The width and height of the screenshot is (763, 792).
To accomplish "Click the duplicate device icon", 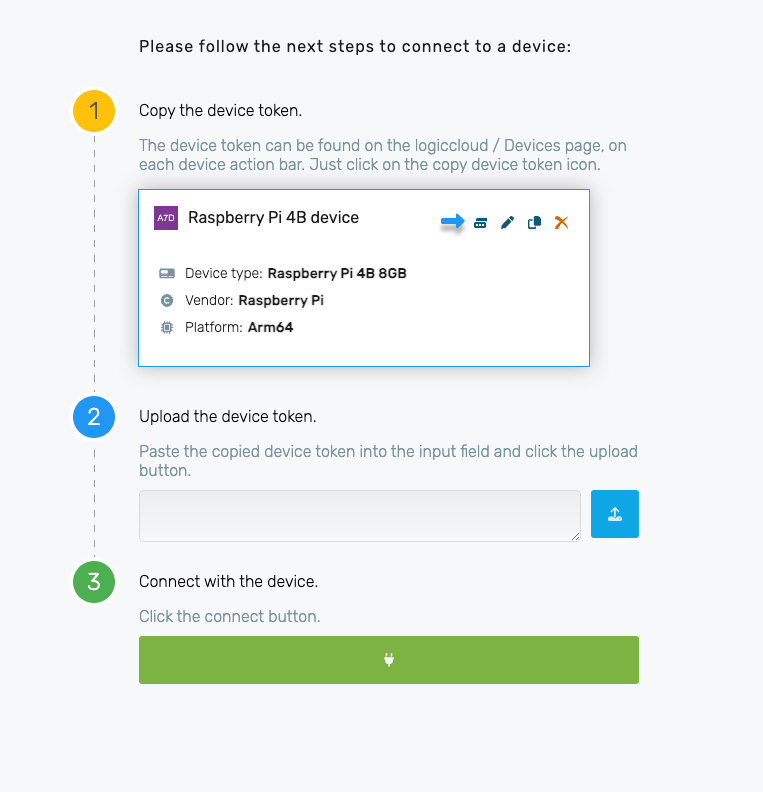I will point(534,222).
